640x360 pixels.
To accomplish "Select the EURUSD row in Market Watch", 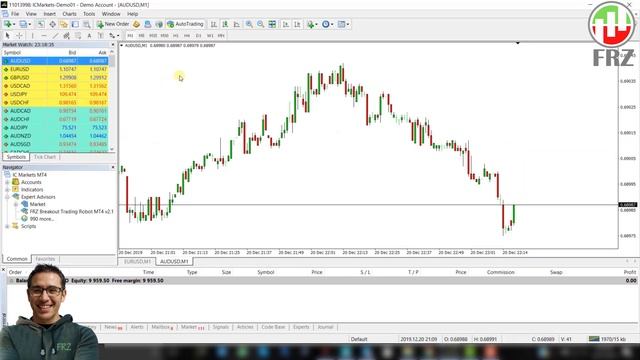I will pyautogui.click(x=55, y=69).
